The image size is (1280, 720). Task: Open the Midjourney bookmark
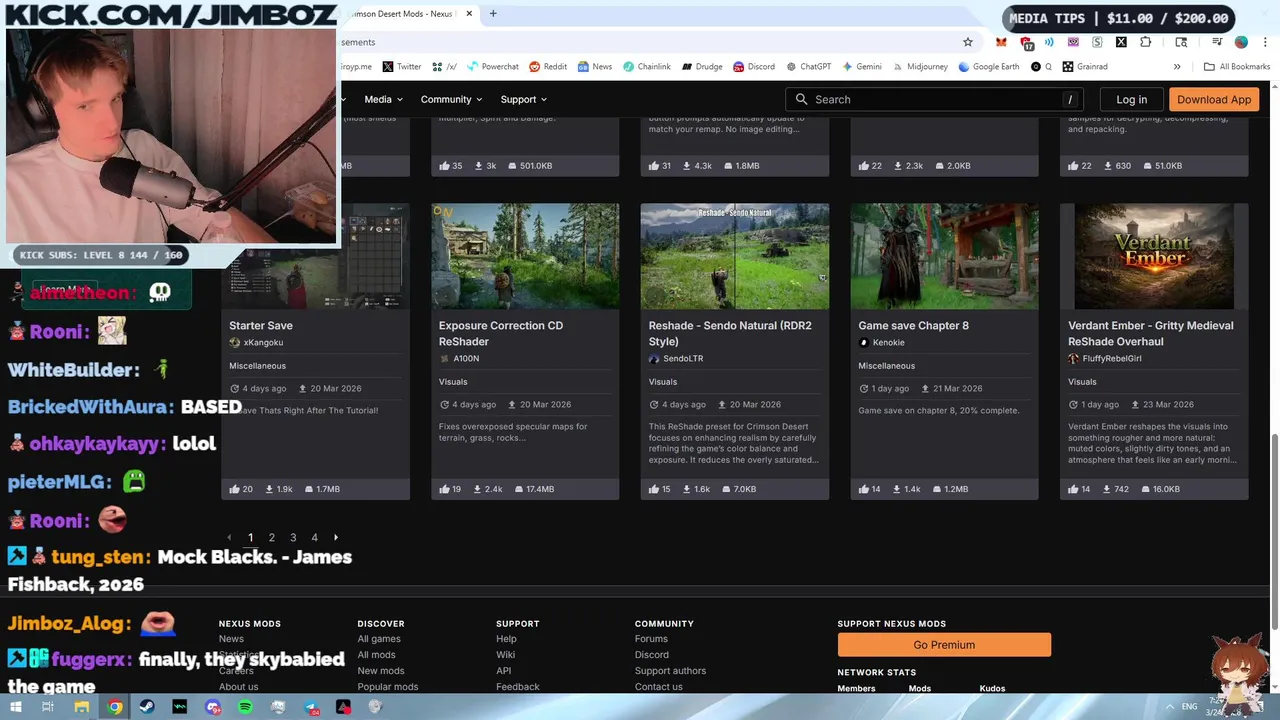(x=920, y=67)
